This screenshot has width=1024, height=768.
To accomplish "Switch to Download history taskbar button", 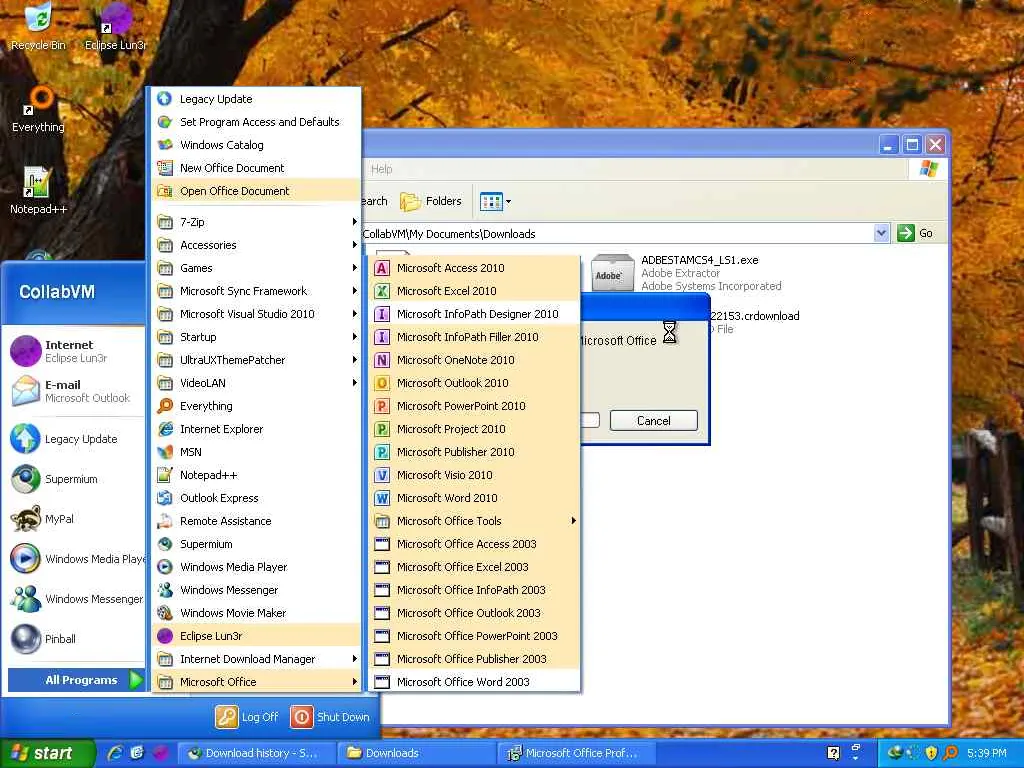I will 256,753.
